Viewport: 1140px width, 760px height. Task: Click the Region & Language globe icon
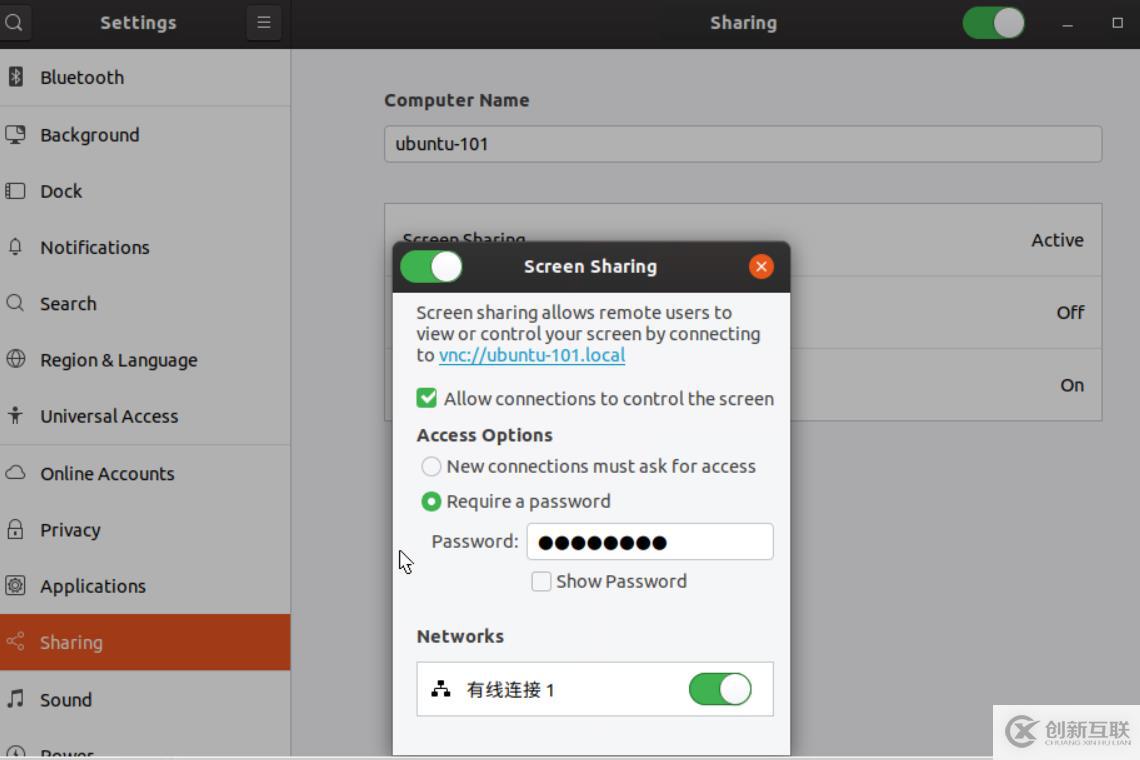[15, 359]
